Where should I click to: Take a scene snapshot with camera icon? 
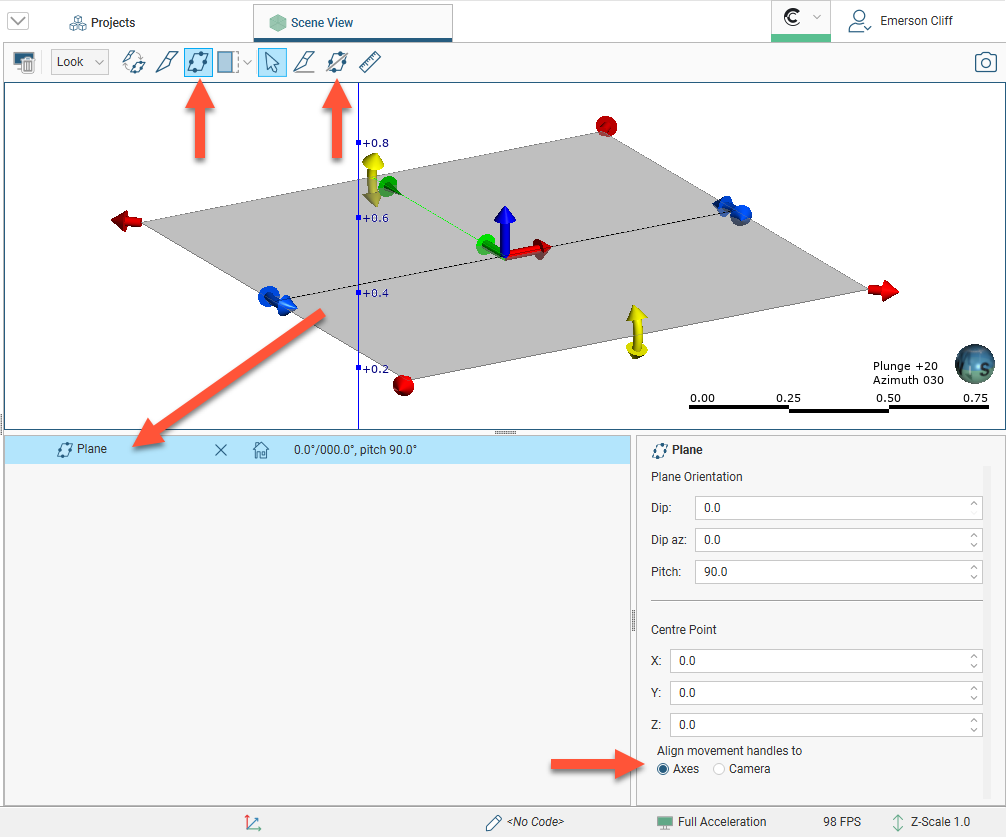(x=986, y=62)
